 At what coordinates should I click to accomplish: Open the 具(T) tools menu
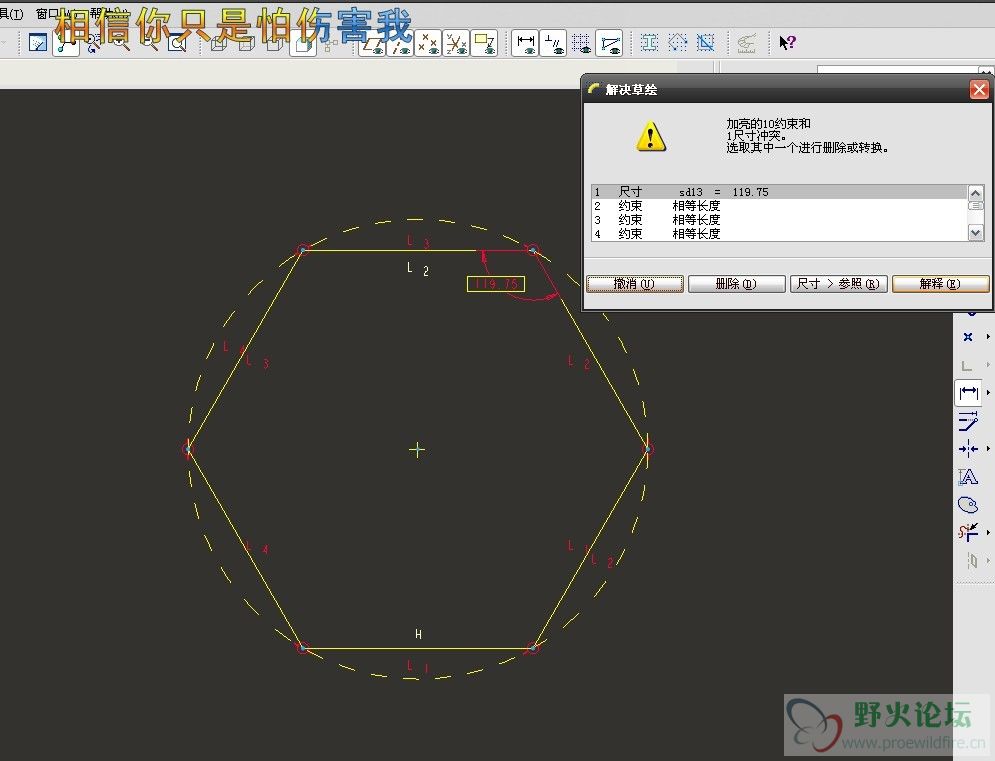(x=11, y=13)
